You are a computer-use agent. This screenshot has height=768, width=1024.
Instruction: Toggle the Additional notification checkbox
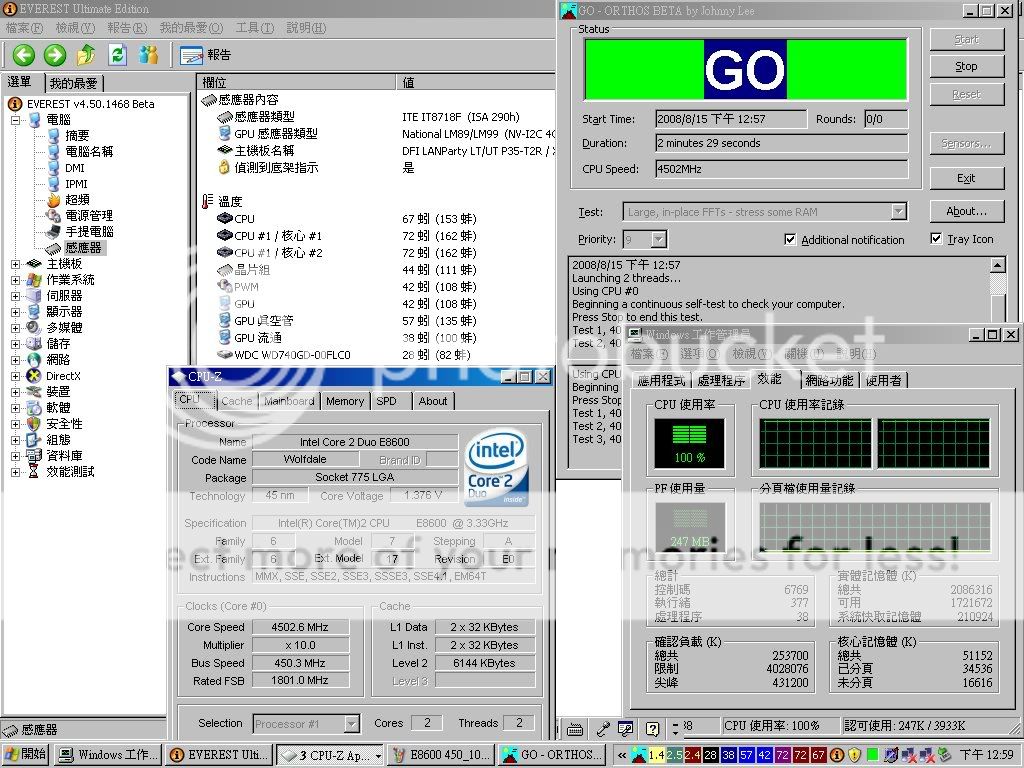click(790, 240)
